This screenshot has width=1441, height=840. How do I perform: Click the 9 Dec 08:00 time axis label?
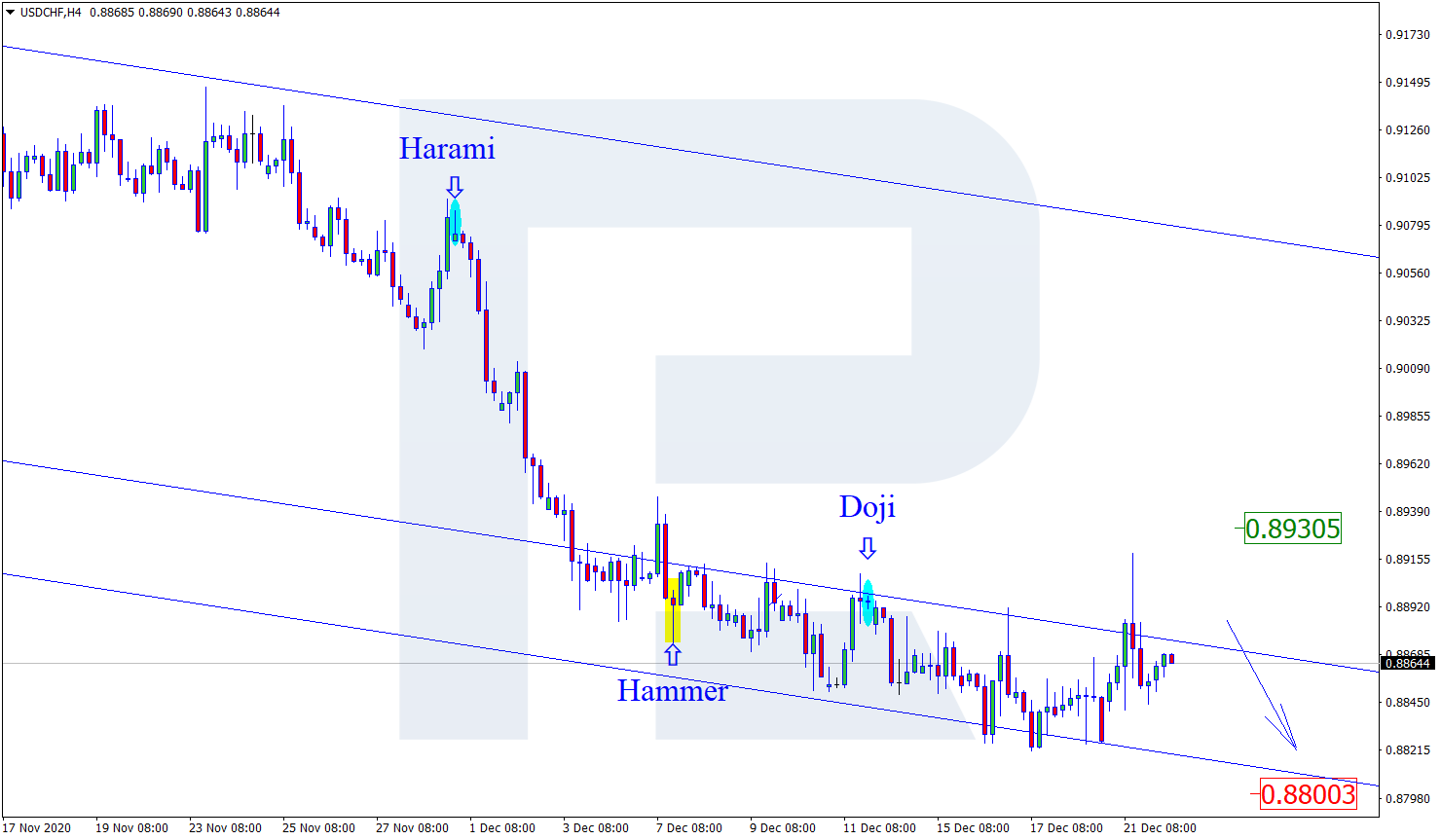[x=783, y=828]
